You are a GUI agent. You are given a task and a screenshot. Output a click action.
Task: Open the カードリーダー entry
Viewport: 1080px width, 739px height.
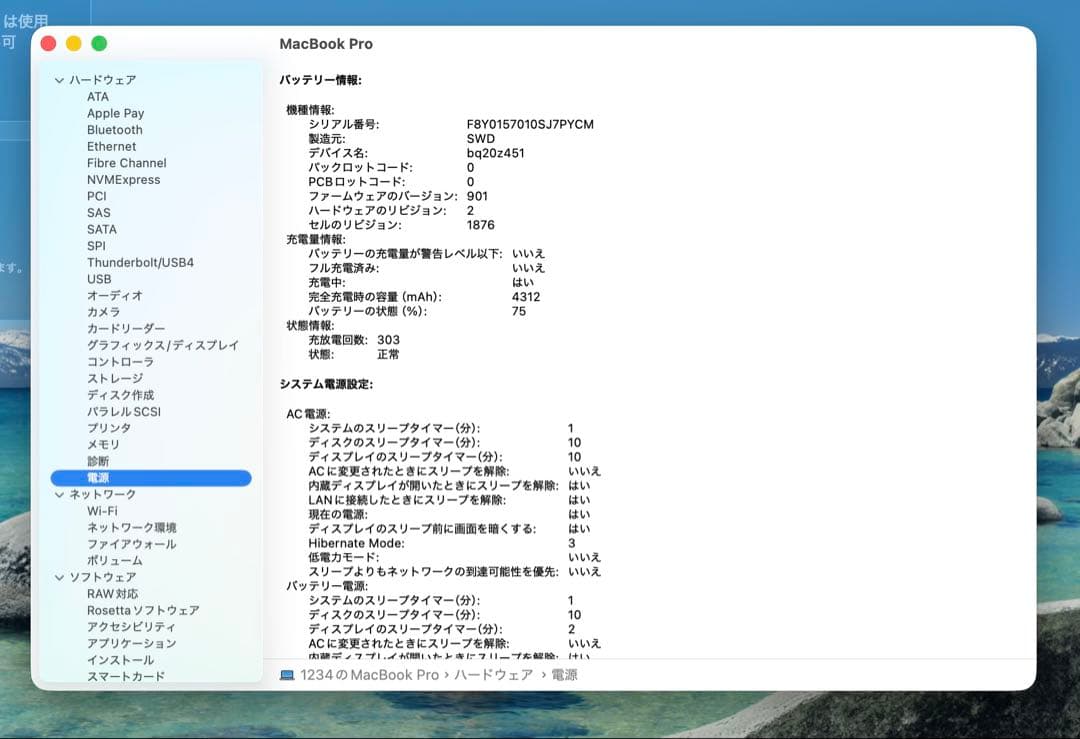126,329
